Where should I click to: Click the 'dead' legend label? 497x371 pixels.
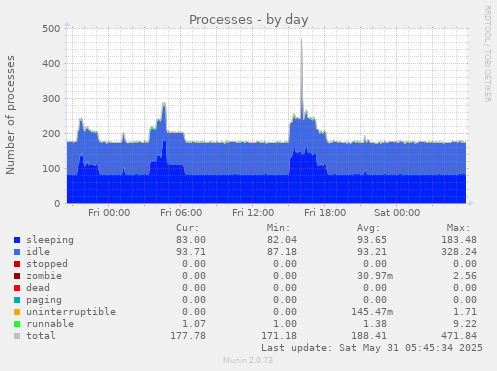(x=38, y=288)
